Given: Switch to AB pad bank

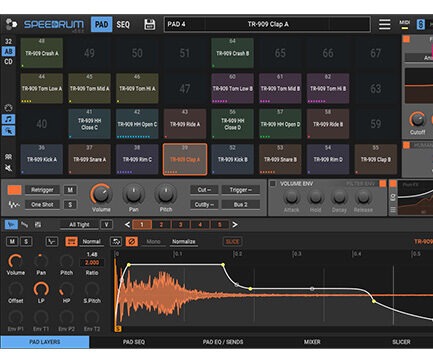Looking at the screenshot, I should click(x=8, y=51).
